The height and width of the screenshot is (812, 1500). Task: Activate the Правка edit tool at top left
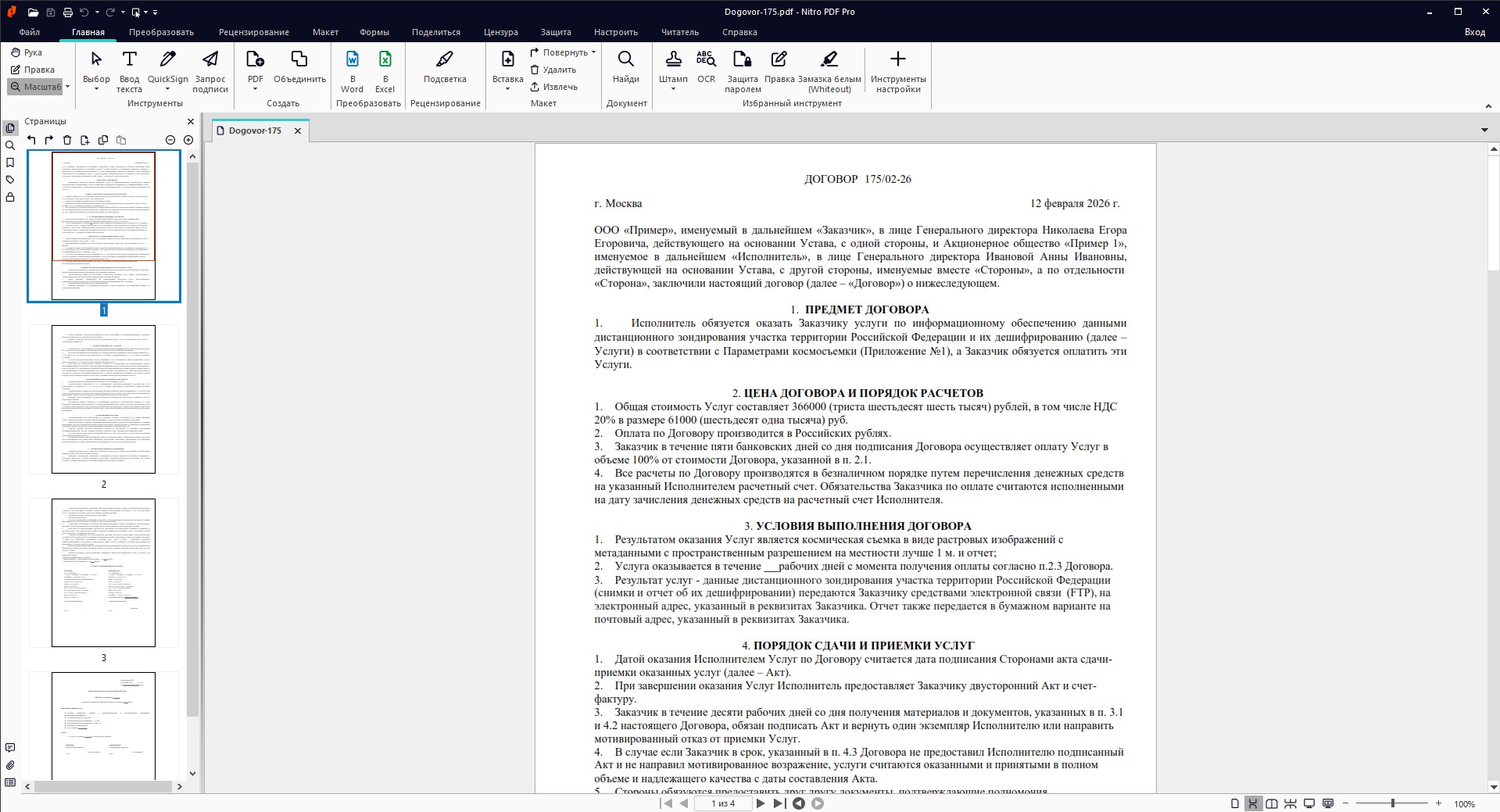pos(32,70)
